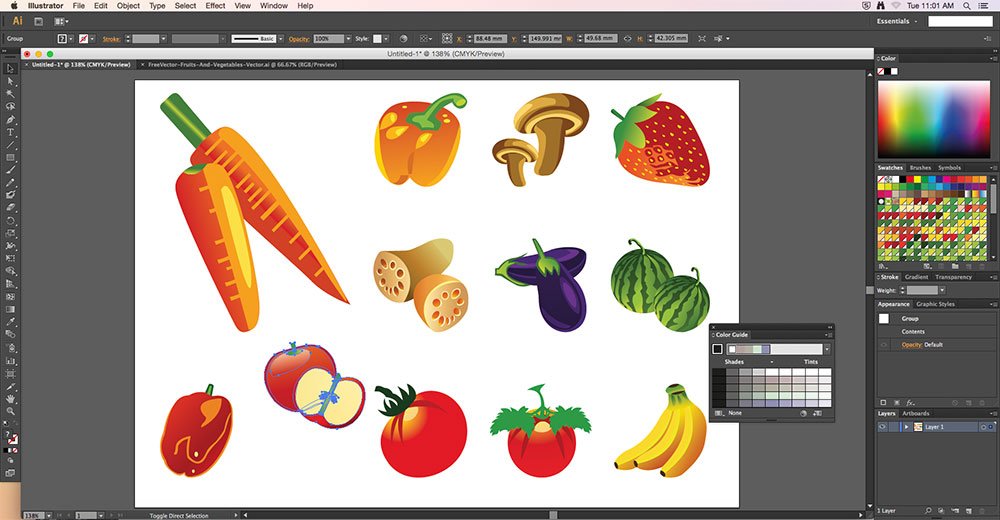Open the Fill color dropdown in control bar
The width and height of the screenshot is (1000, 520).
pos(71,39)
